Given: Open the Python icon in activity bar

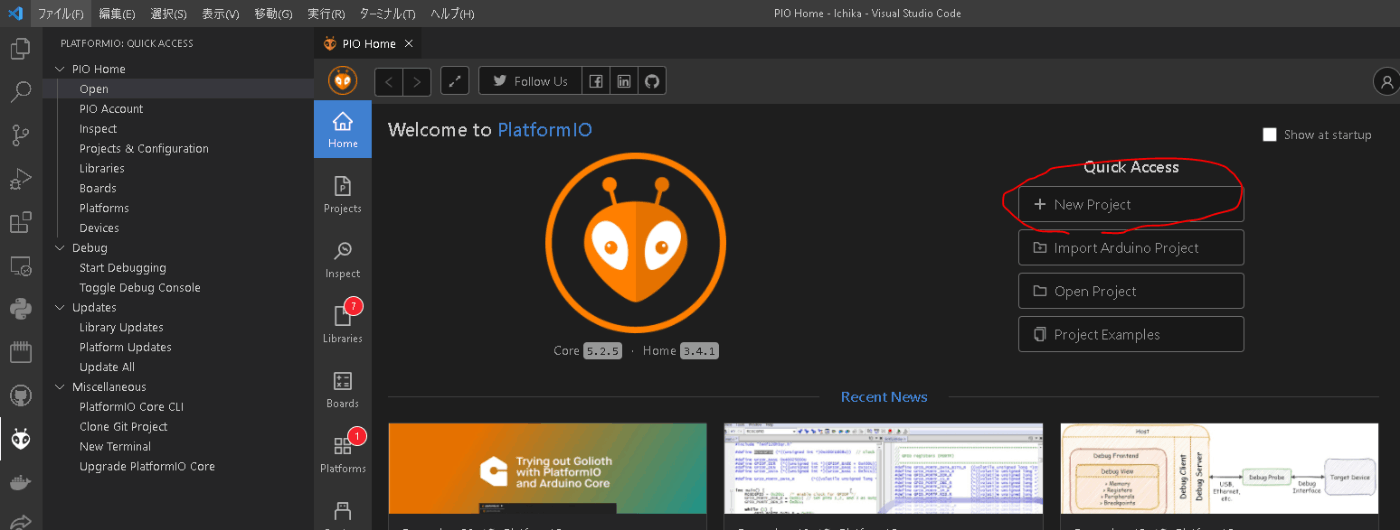Looking at the screenshot, I should [20, 309].
